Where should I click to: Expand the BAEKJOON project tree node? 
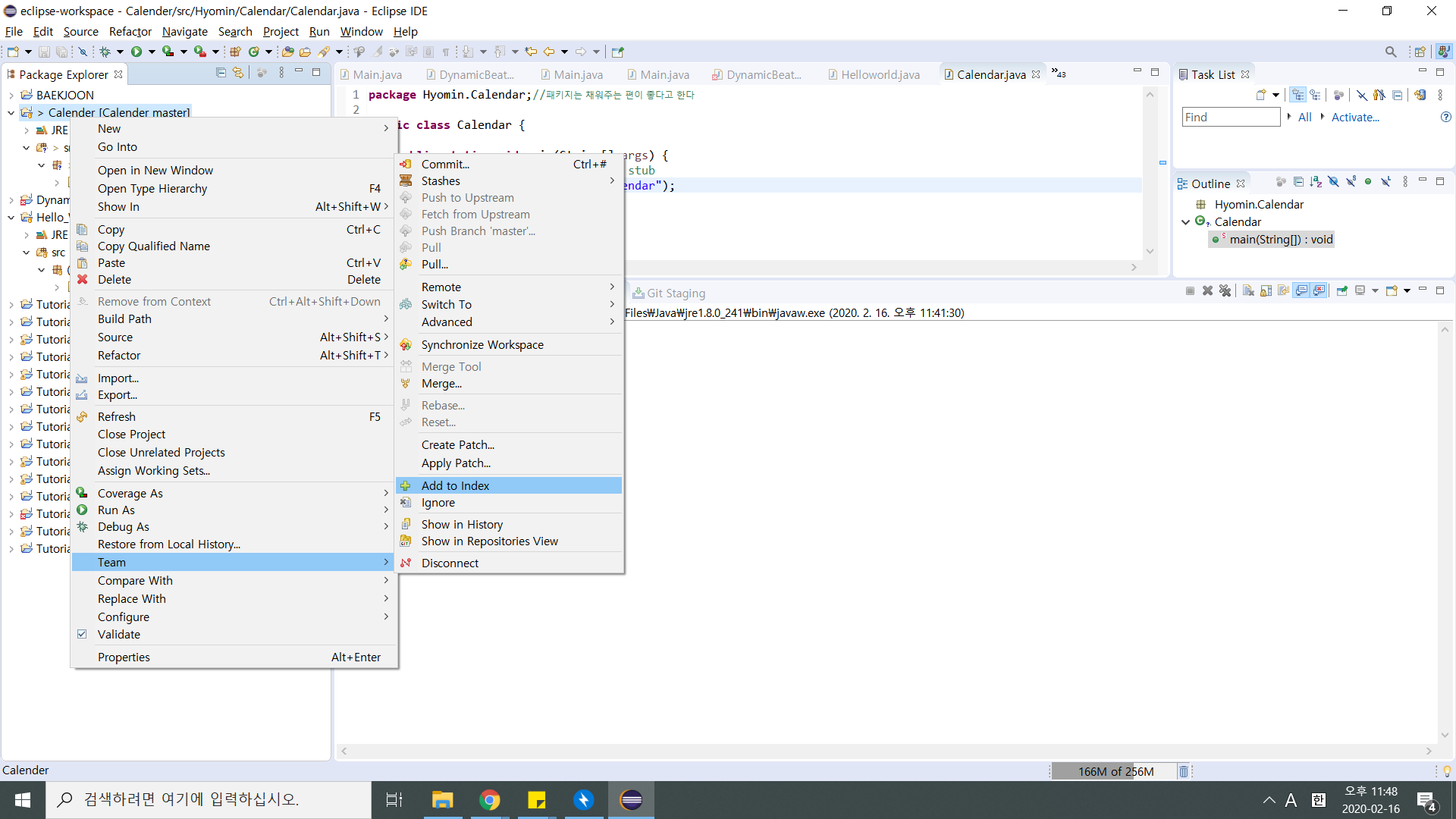[11, 96]
